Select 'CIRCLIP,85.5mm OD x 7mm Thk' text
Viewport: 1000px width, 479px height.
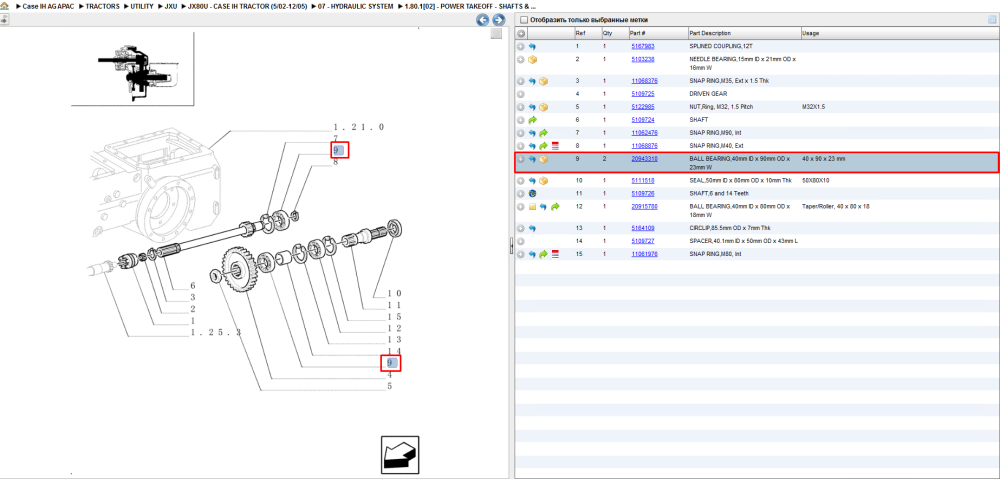pos(731,228)
